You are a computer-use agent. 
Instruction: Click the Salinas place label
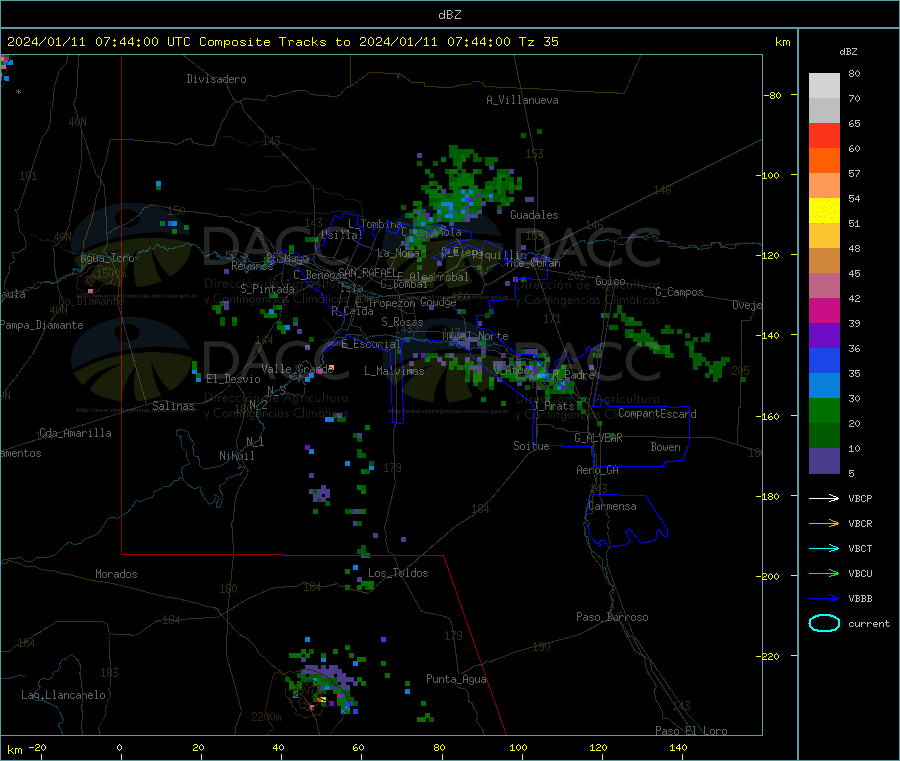point(173,406)
